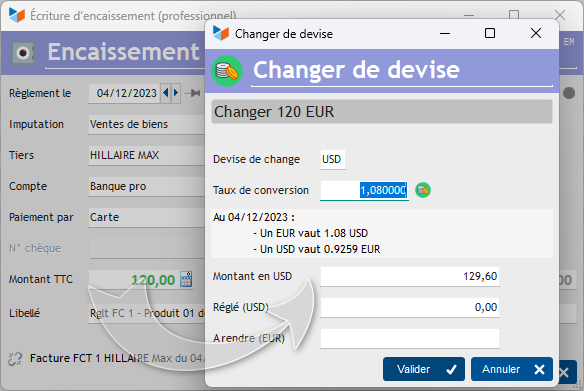
Task: Click the camera icon in the Encaissement header
Action: [x=23, y=53]
